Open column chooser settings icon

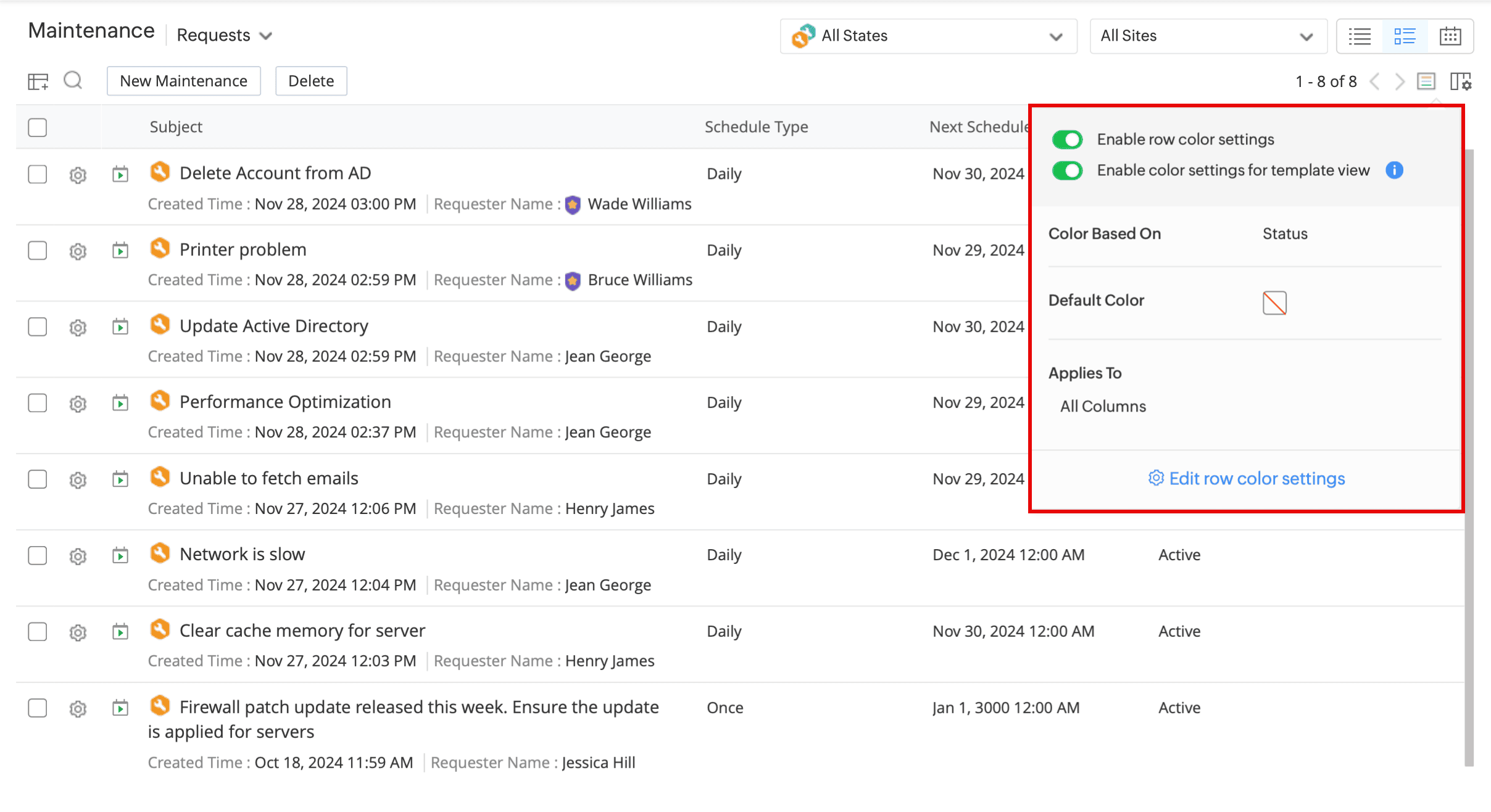pyautogui.click(x=1460, y=81)
